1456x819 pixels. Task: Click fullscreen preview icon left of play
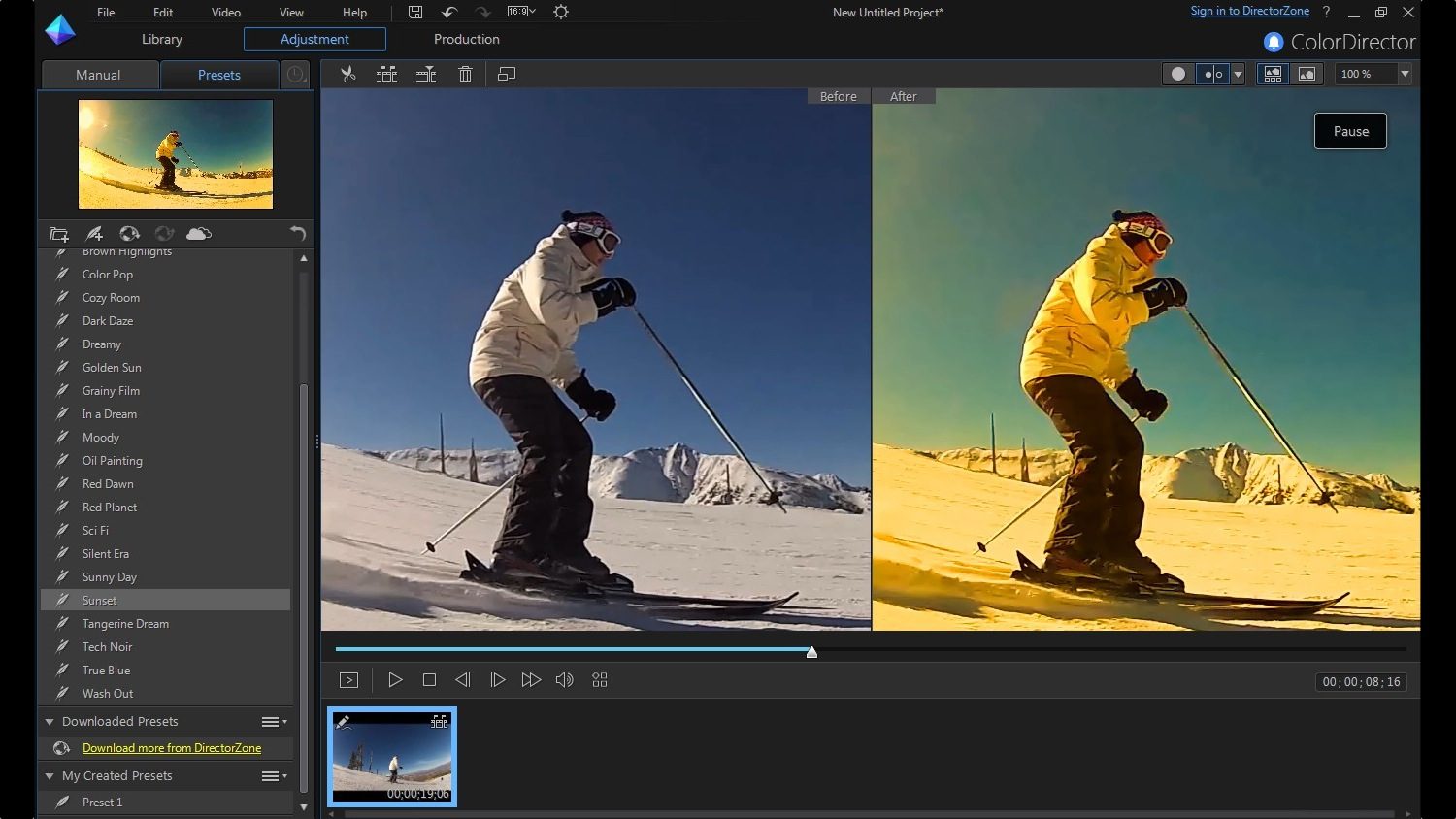click(x=348, y=680)
